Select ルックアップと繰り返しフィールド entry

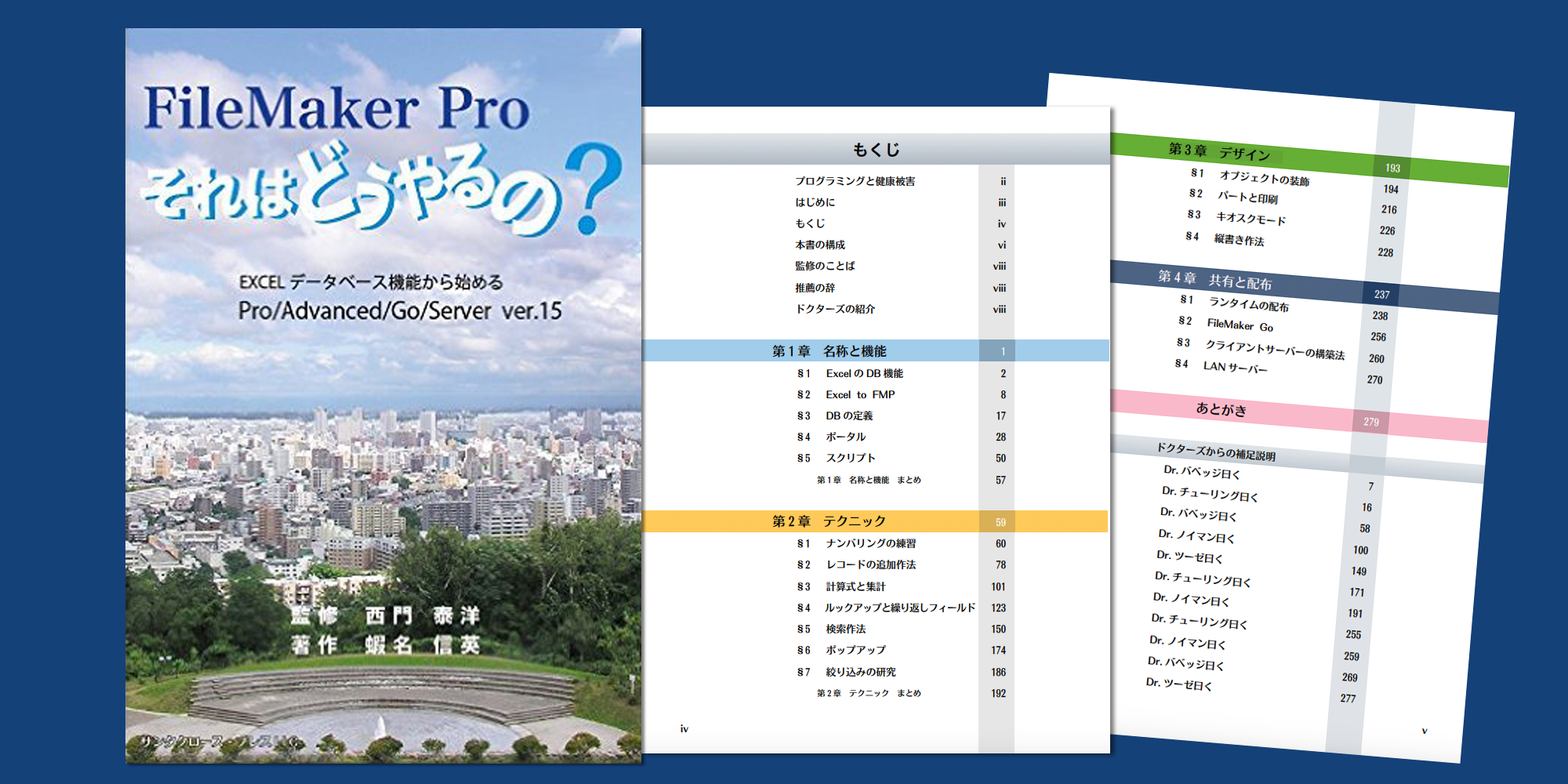tap(899, 608)
